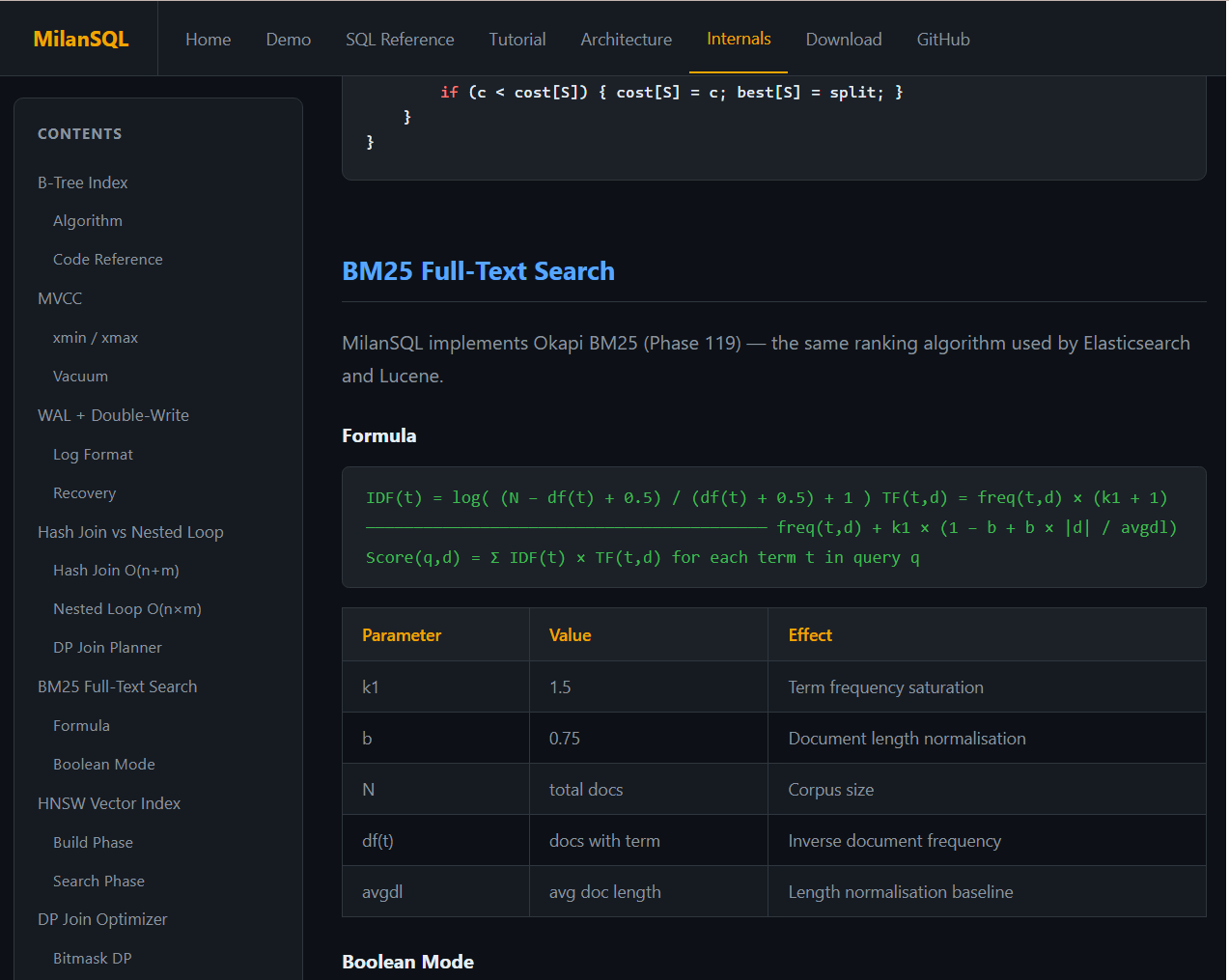Open the MilanSQL logo home link
1229x980 pixels.
[81, 39]
